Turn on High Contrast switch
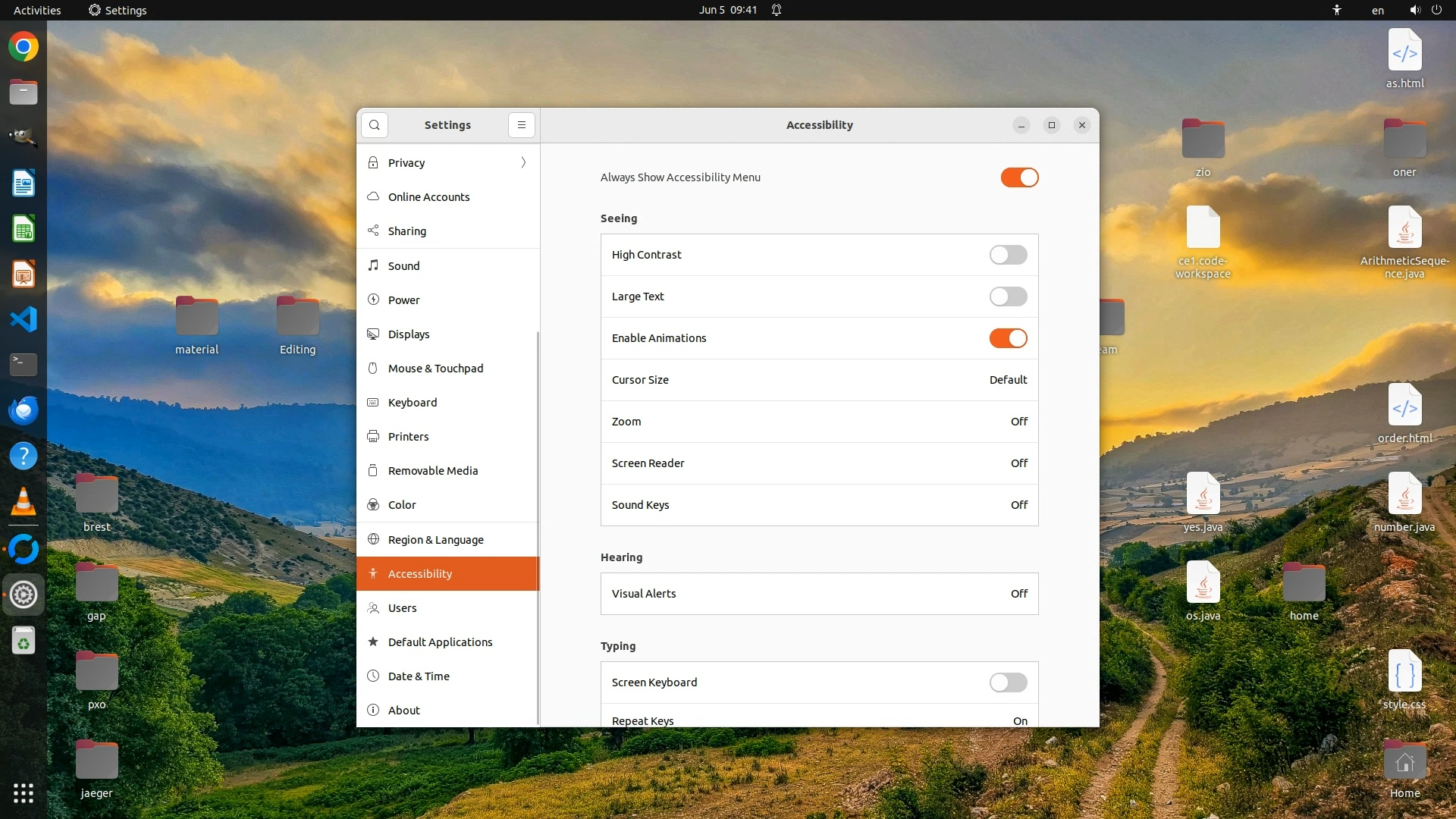The height and width of the screenshot is (819, 1456). [1008, 255]
